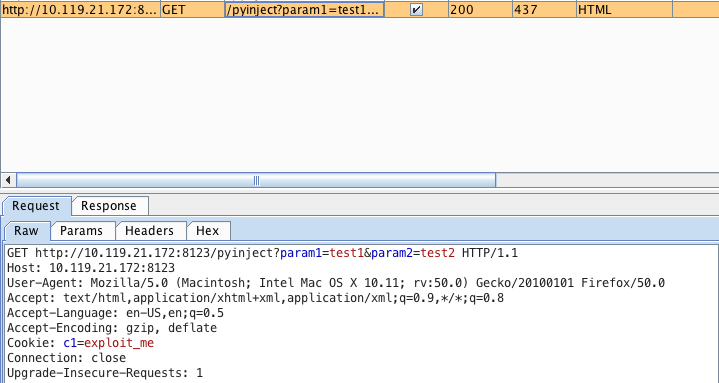Select the host cell http://10.119.21.172
The image size is (719, 383).
pyautogui.click(x=80, y=9)
